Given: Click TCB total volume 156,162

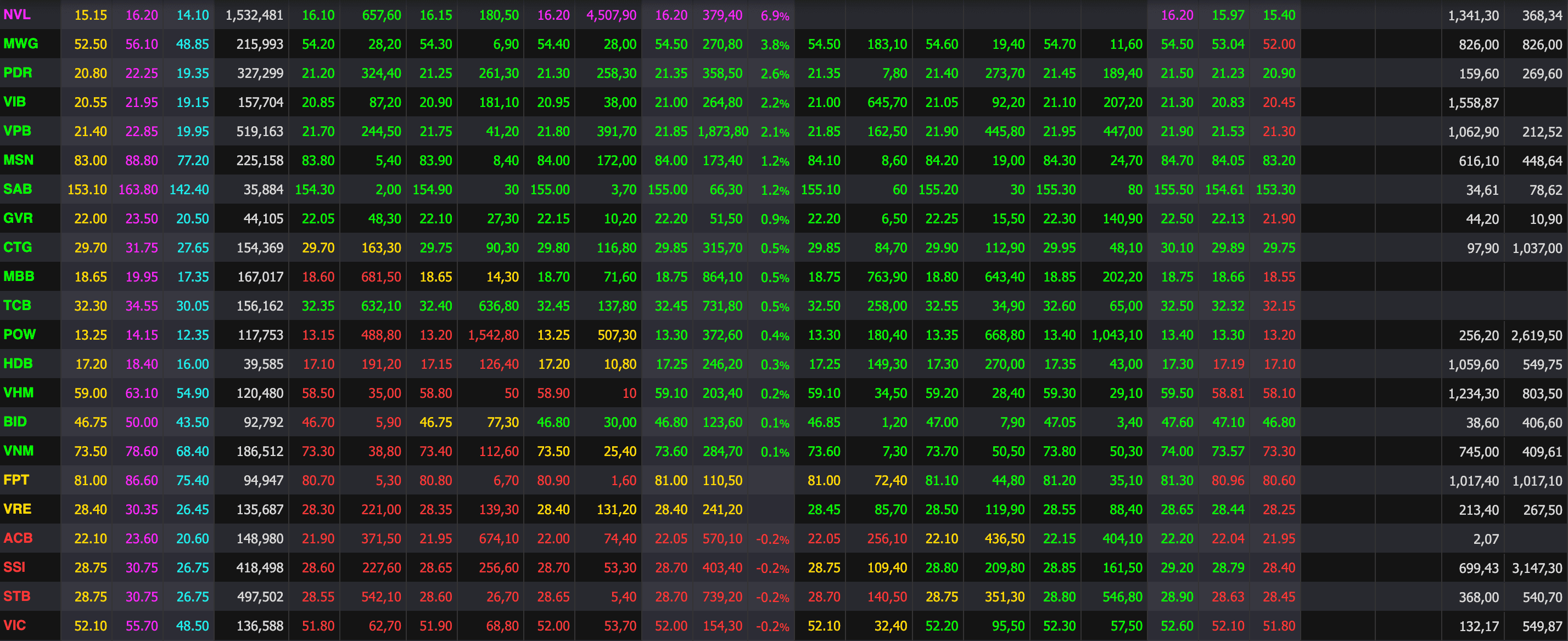Looking at the screenshot, I should click(260, 306).
